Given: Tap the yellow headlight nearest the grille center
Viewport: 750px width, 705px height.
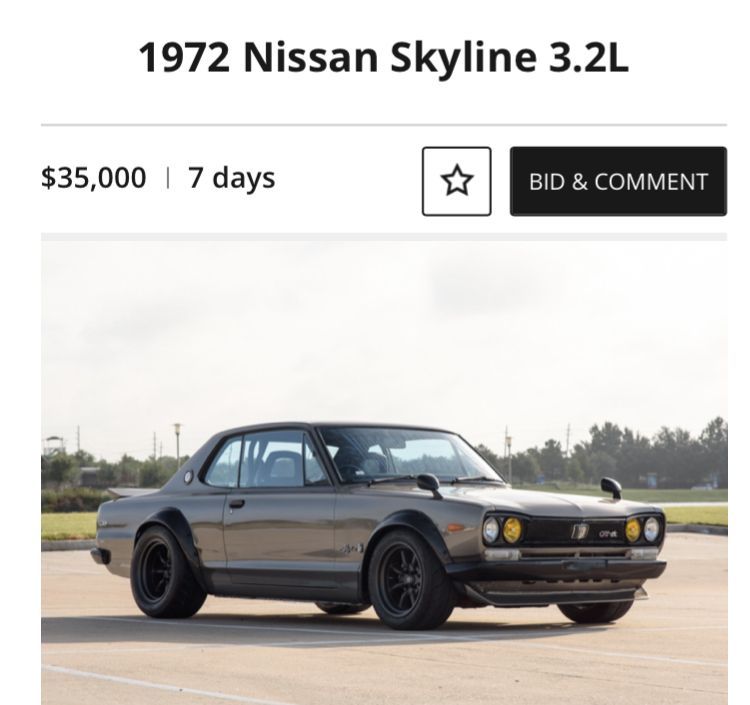Looking at the screenshot, I should pyautogui.click(x=632, y=530).
